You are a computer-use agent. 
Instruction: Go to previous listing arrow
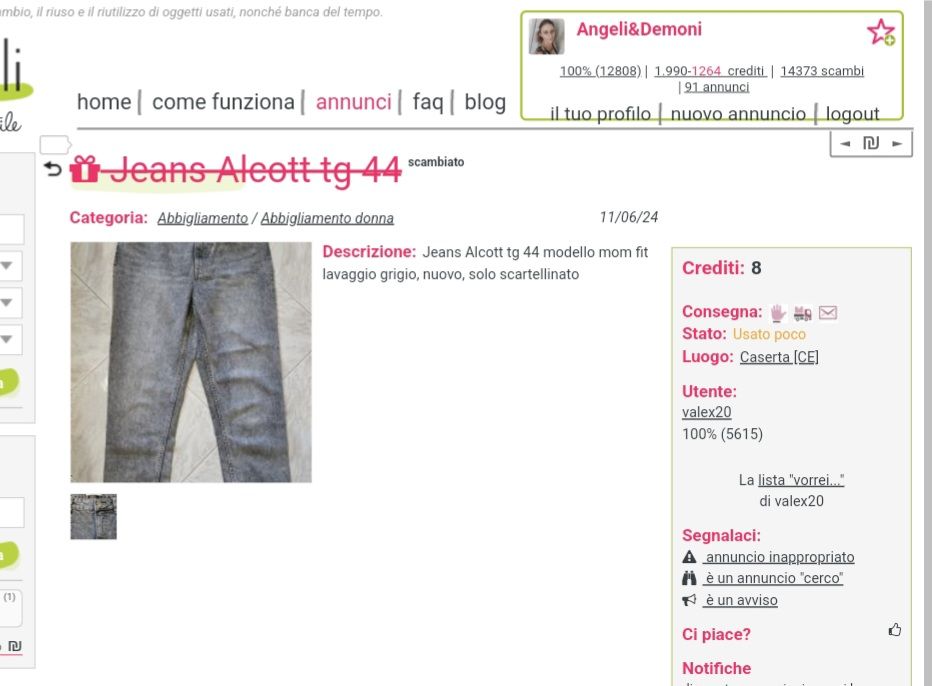pos(845,143)
